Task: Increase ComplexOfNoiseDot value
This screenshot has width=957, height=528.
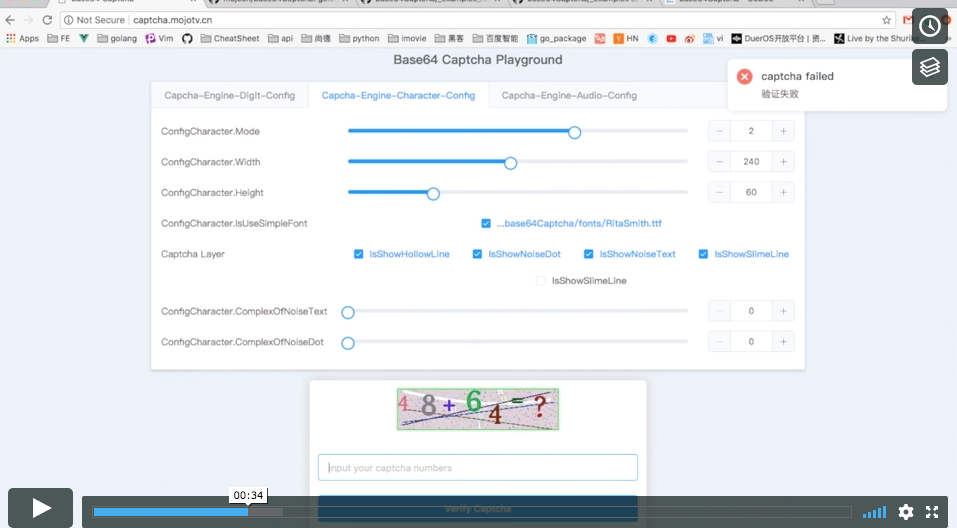Action: tap(783, 342)
